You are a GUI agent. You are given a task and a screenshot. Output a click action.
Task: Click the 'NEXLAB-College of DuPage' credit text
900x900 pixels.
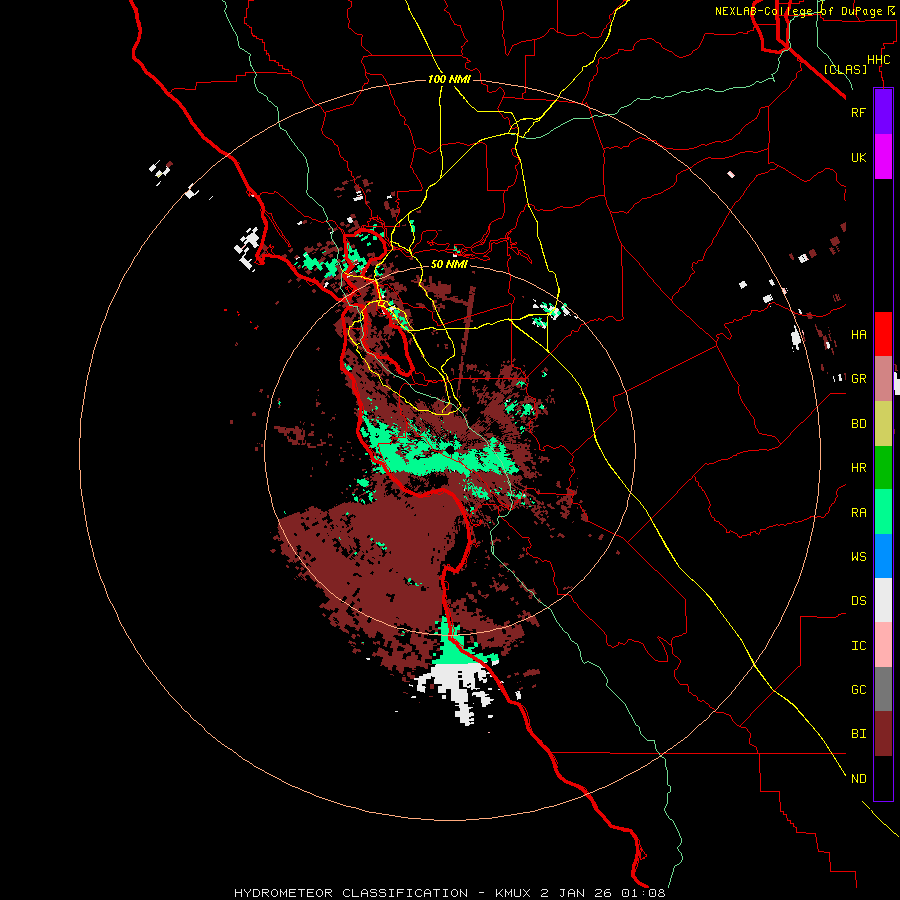click(x=798, y=11)
